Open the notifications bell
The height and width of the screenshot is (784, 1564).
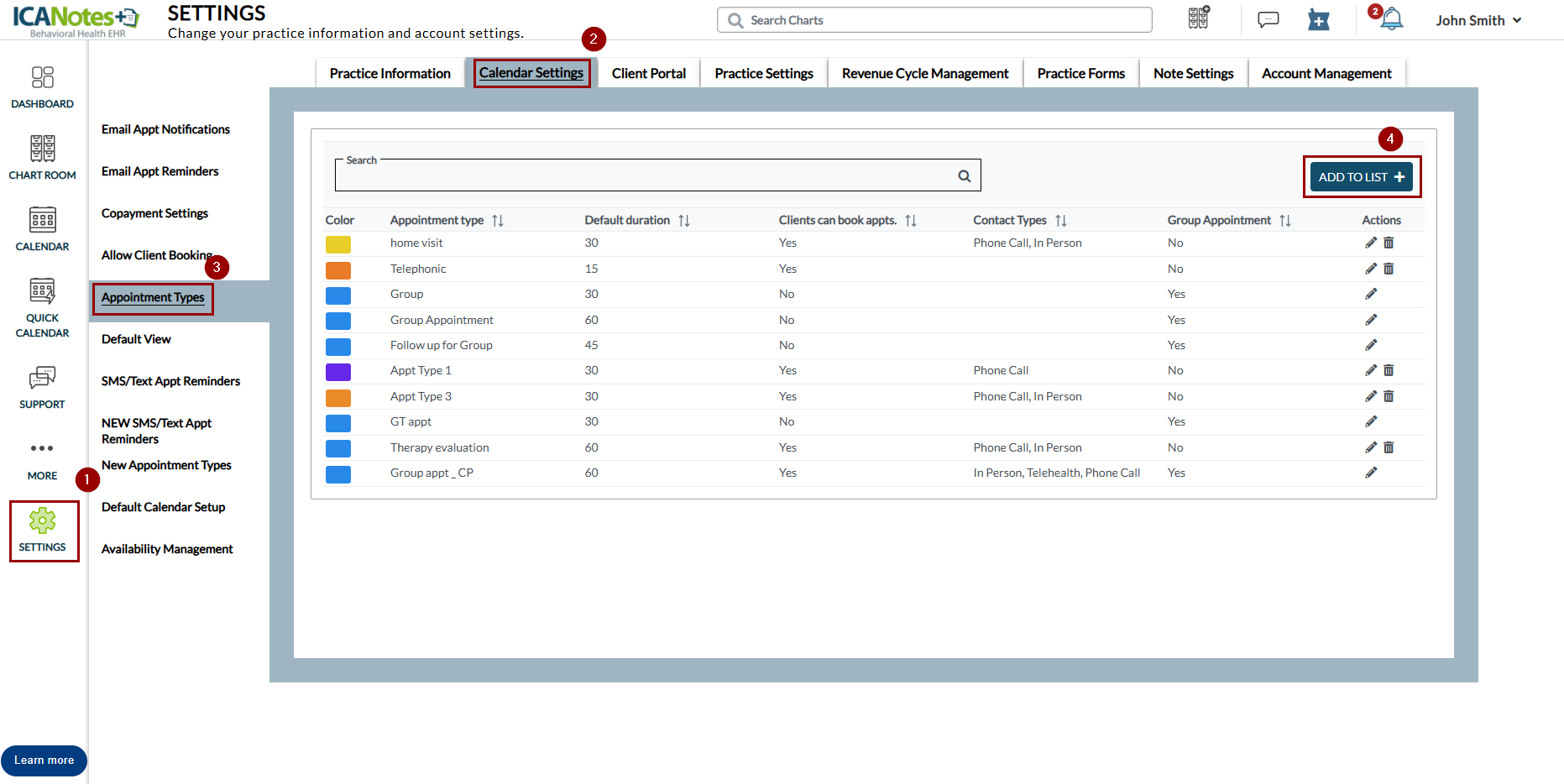tap(1391, 19)
